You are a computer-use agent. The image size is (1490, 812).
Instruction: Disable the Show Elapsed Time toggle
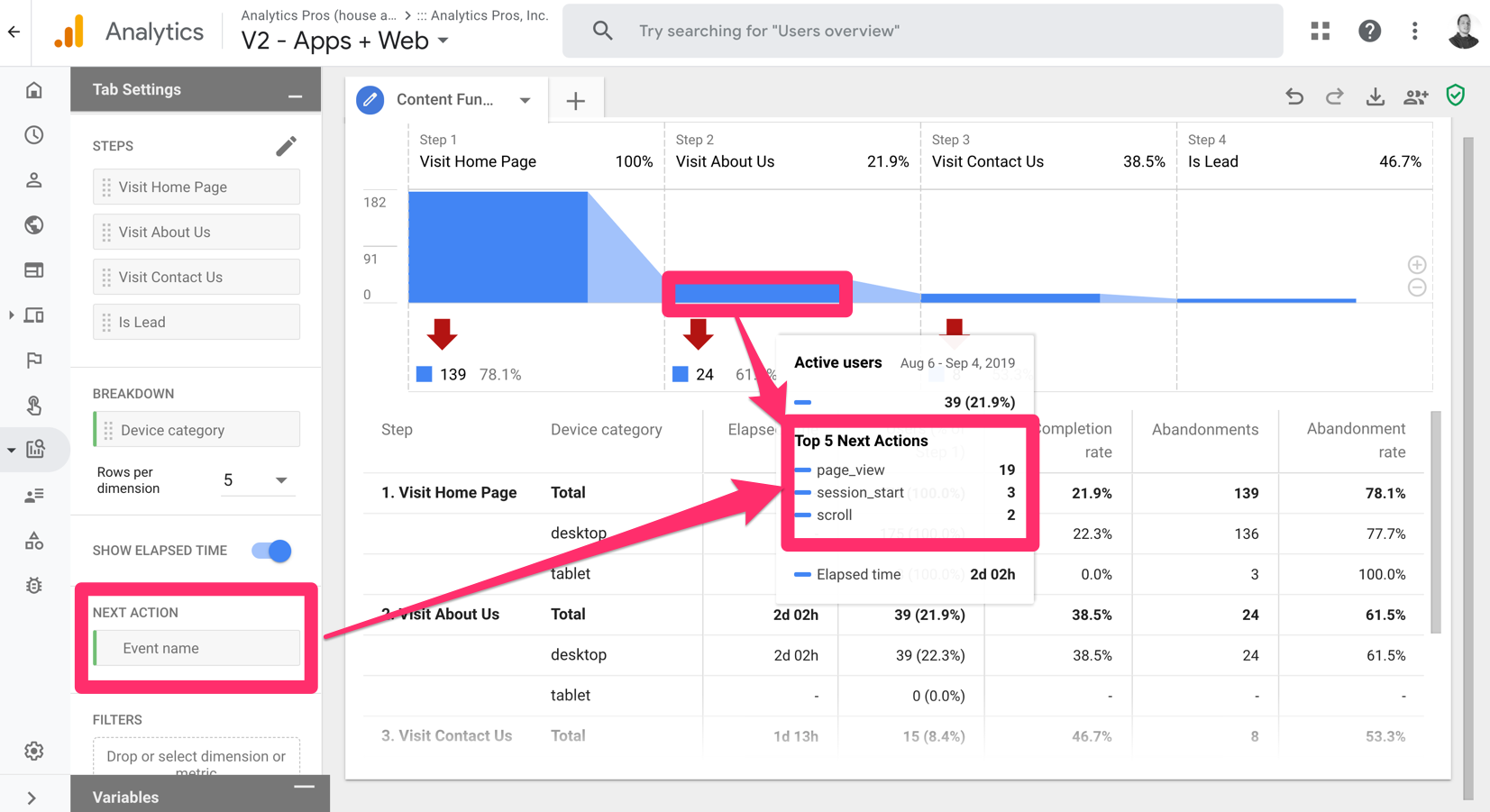[270, 550]
